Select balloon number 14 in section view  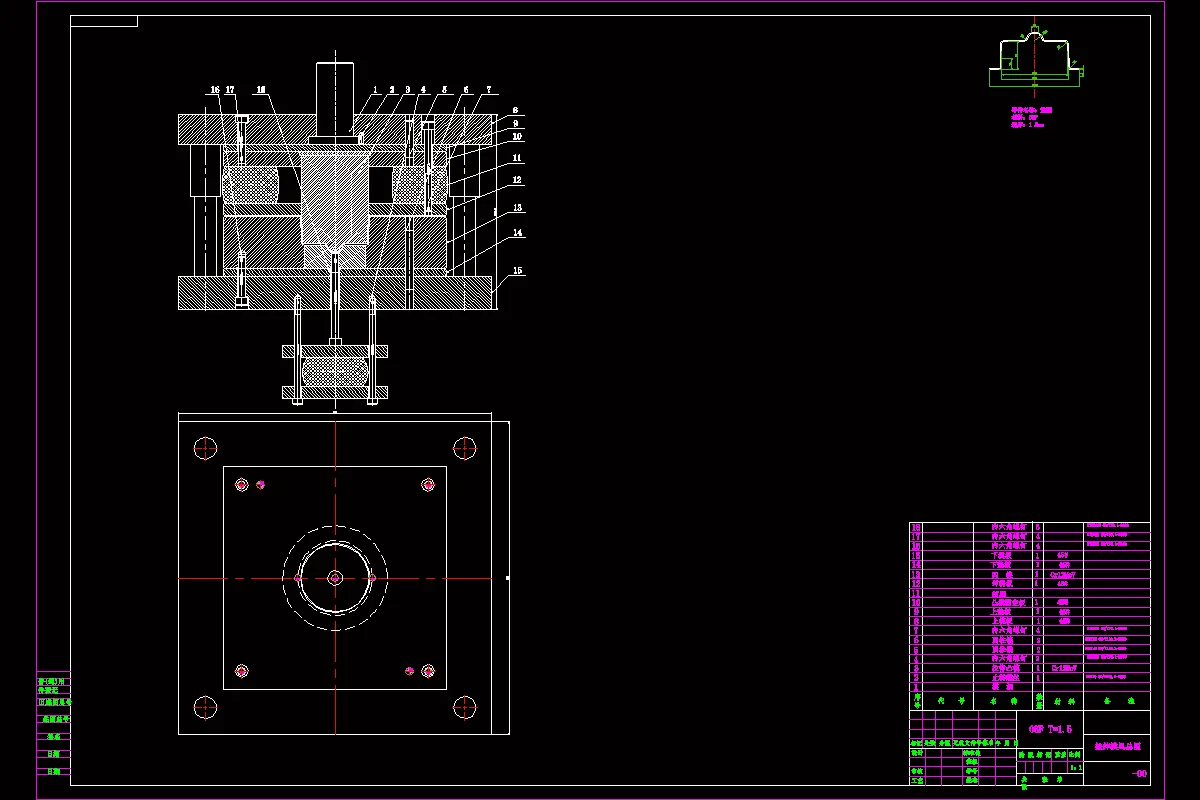tap(517, 232)
